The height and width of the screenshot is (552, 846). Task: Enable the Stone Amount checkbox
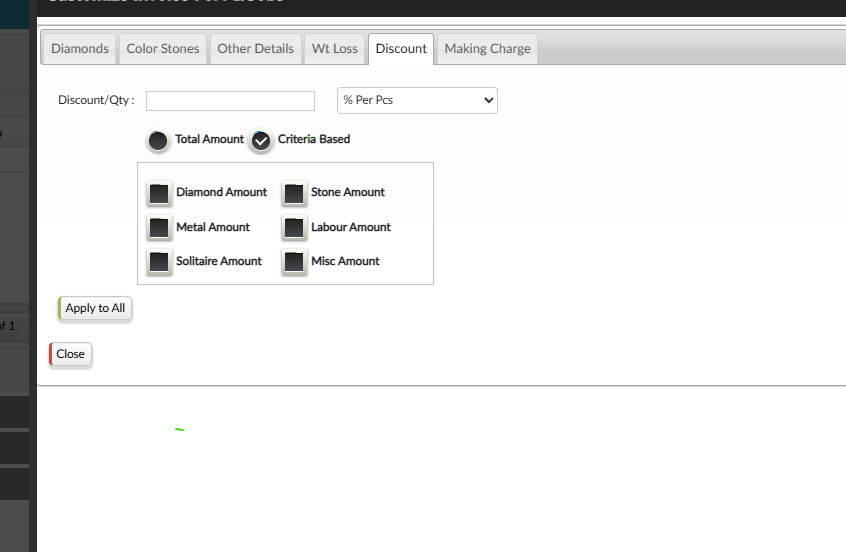click(x=293, y=193)
